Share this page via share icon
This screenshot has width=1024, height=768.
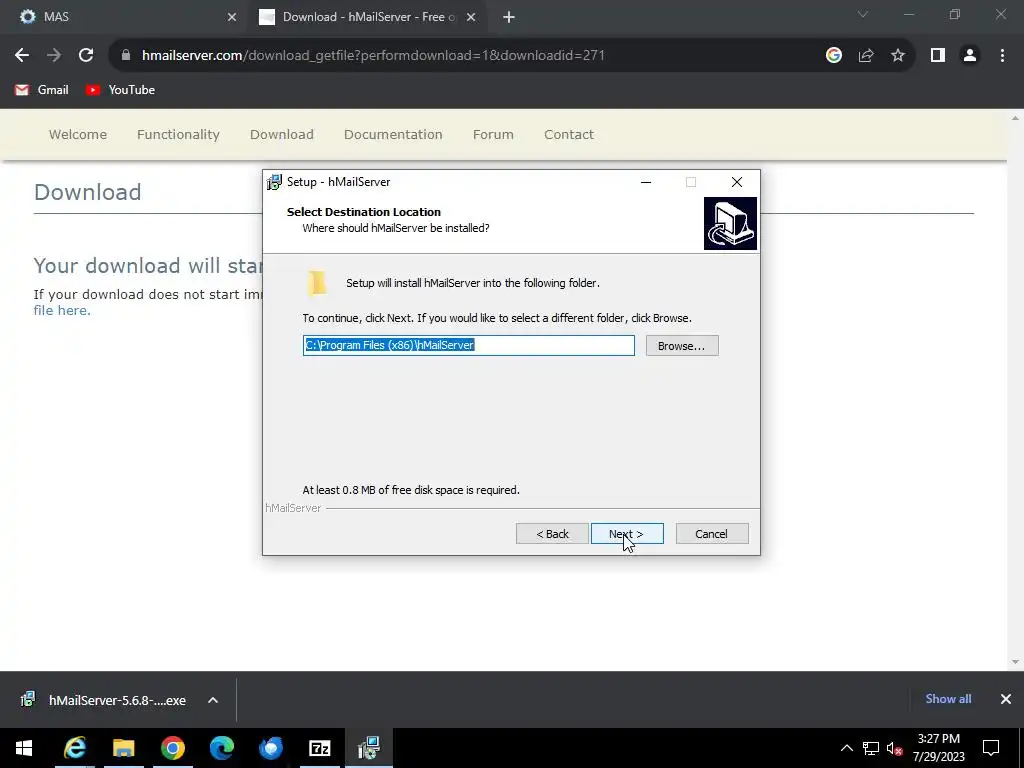[866, 56]
